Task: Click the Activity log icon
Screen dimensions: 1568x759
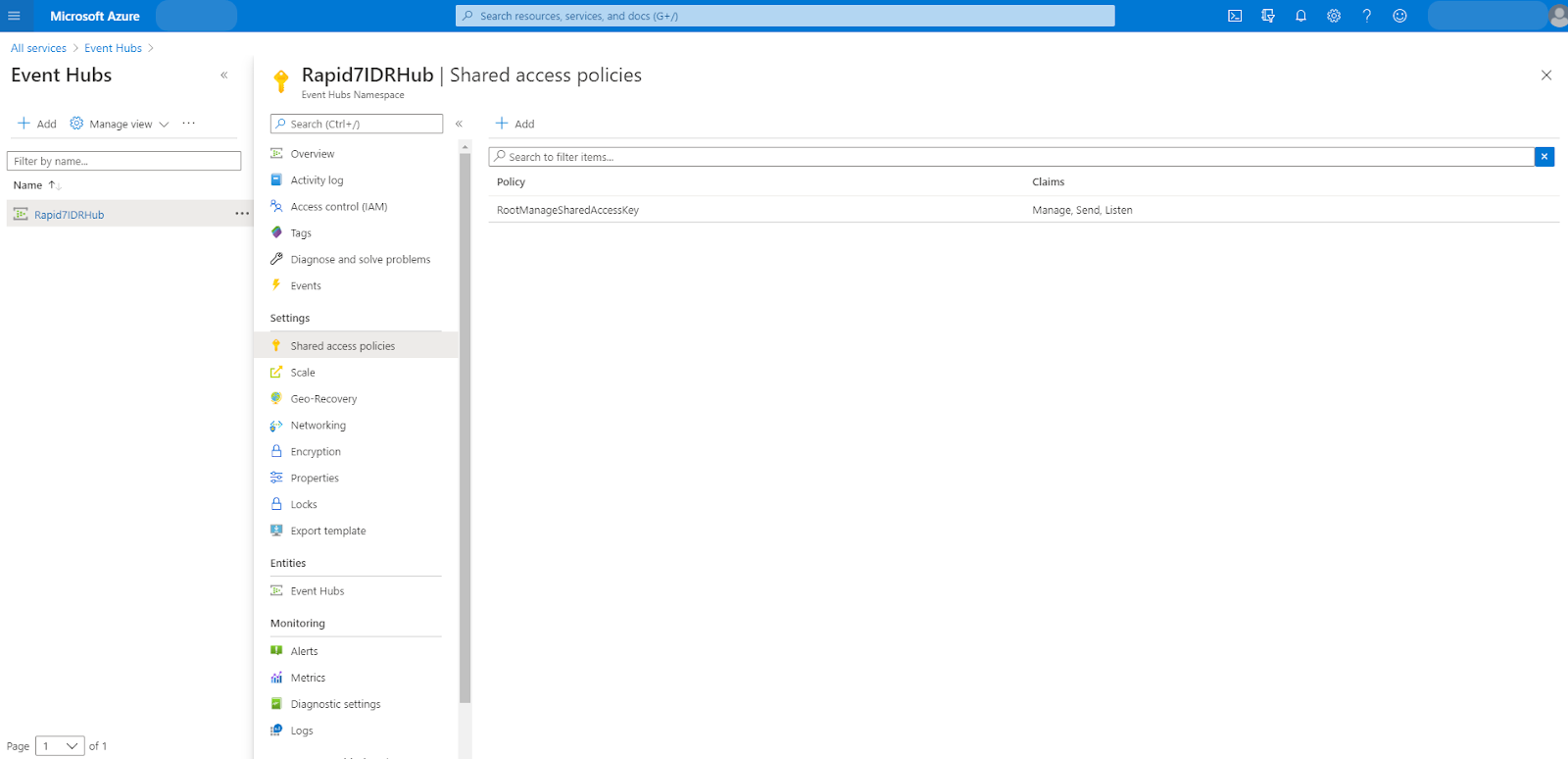Action: [x=276, y=179]
